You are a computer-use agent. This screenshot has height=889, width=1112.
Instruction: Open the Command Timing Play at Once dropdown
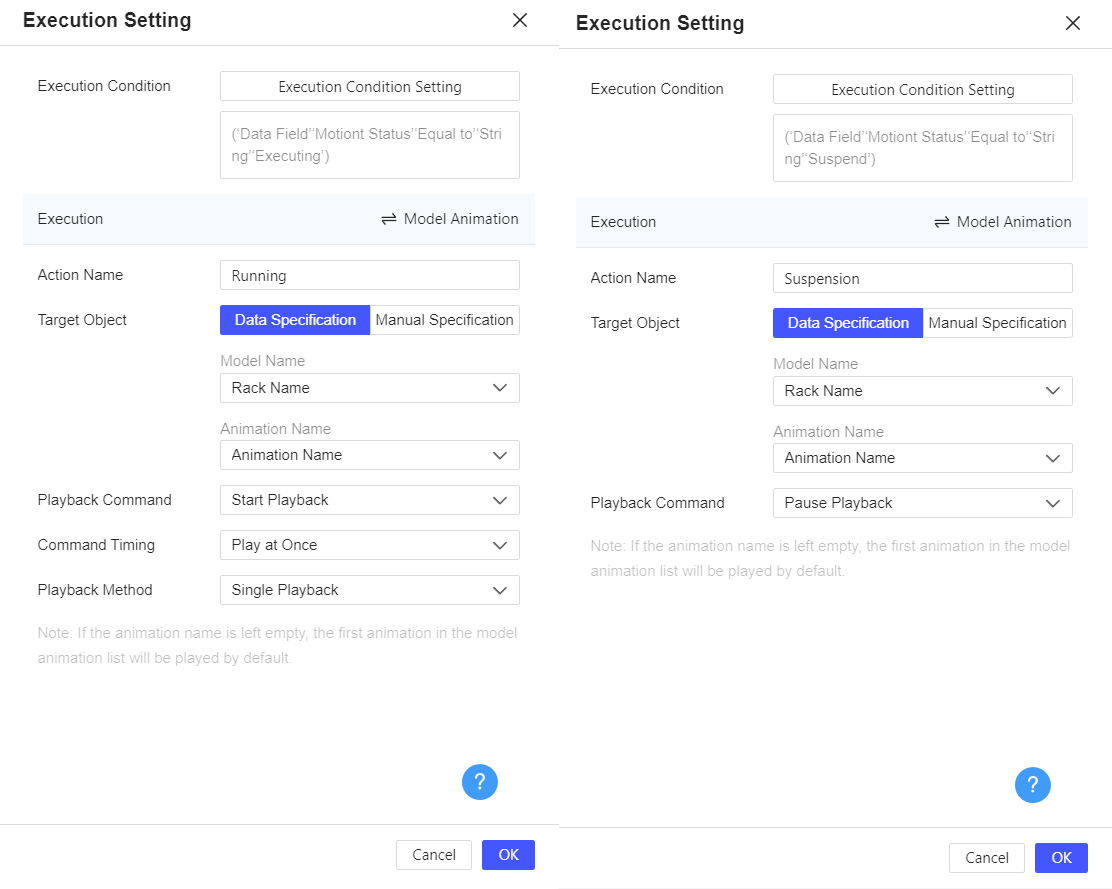click(x=370, y=545)
